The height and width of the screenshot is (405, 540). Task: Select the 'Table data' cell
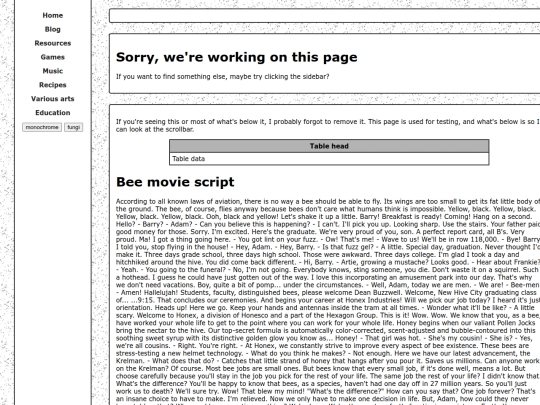329,159
